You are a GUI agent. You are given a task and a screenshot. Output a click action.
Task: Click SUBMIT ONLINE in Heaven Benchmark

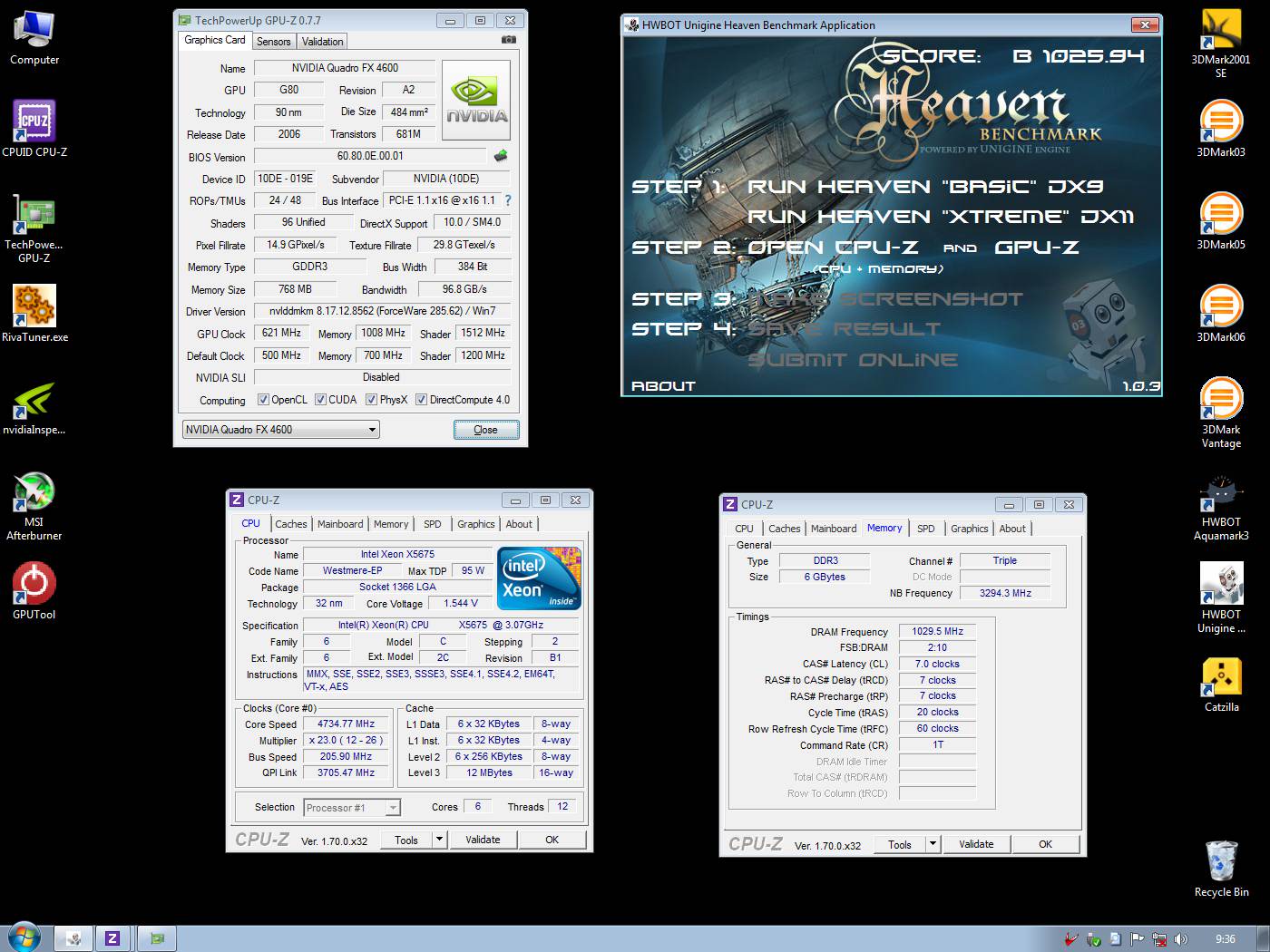coord(852,359)
